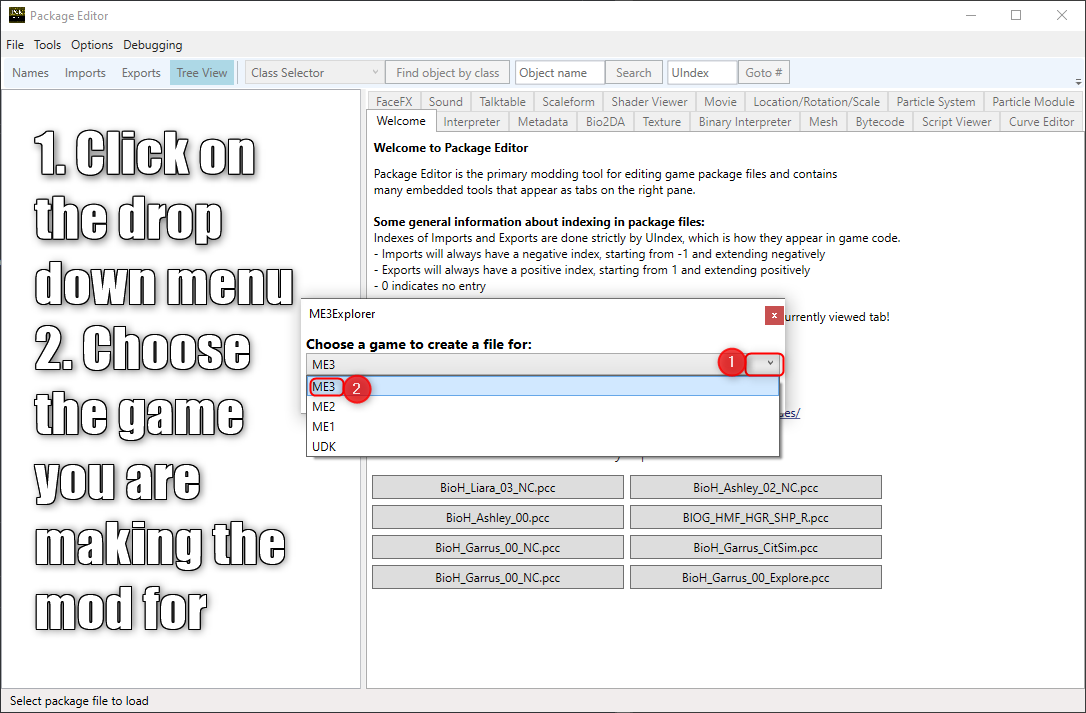Screen dimensions: 1086x713
Task: Open the Shader Viewer tab
Action: click(649, 101)
